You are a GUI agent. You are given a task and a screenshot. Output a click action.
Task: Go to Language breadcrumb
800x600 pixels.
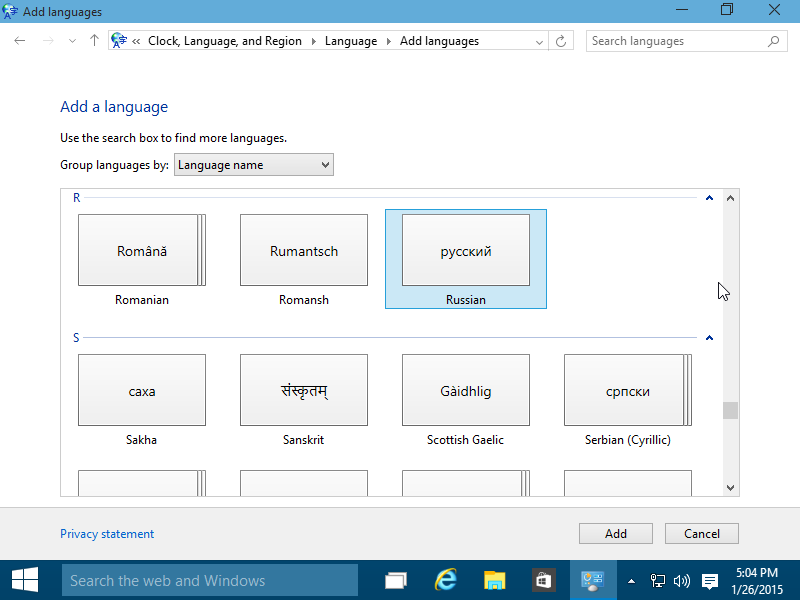pos(351,41)
